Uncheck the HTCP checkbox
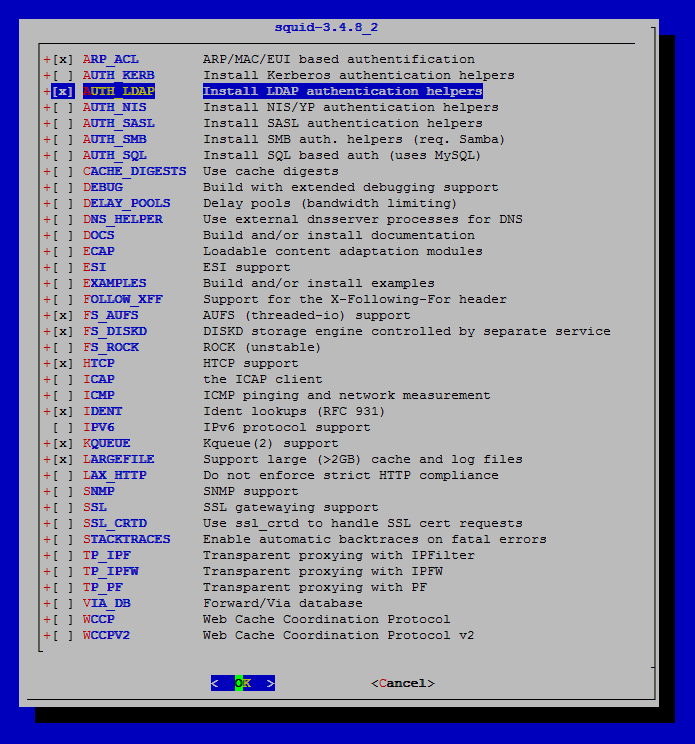Image resolution: width=695 pixels, height=744 pixels. tap(63, 363)
